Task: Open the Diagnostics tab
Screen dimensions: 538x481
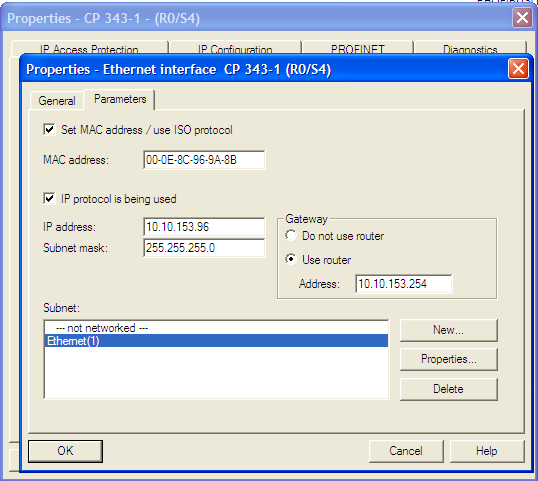Action: tap(470, 49)
